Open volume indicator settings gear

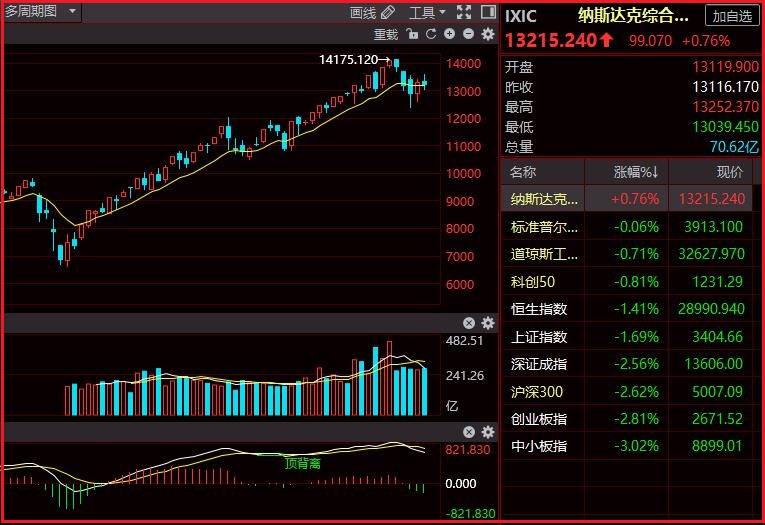coord(488,323)
